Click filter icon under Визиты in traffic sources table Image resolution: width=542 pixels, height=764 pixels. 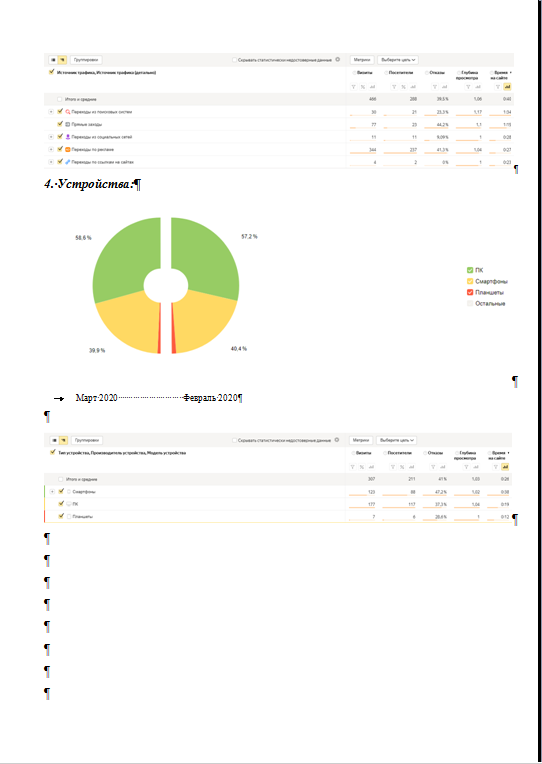click(x=354, y=87)
